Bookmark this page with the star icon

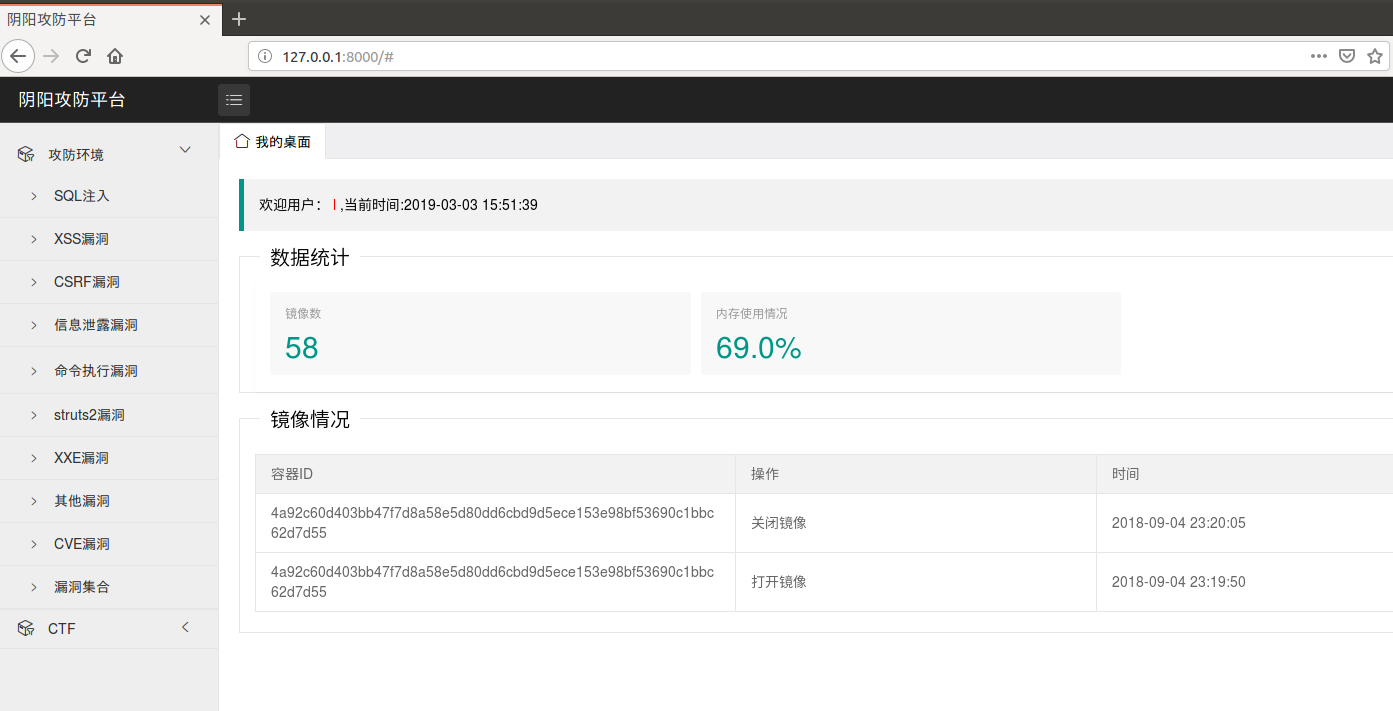click(x=1375, y=56)
